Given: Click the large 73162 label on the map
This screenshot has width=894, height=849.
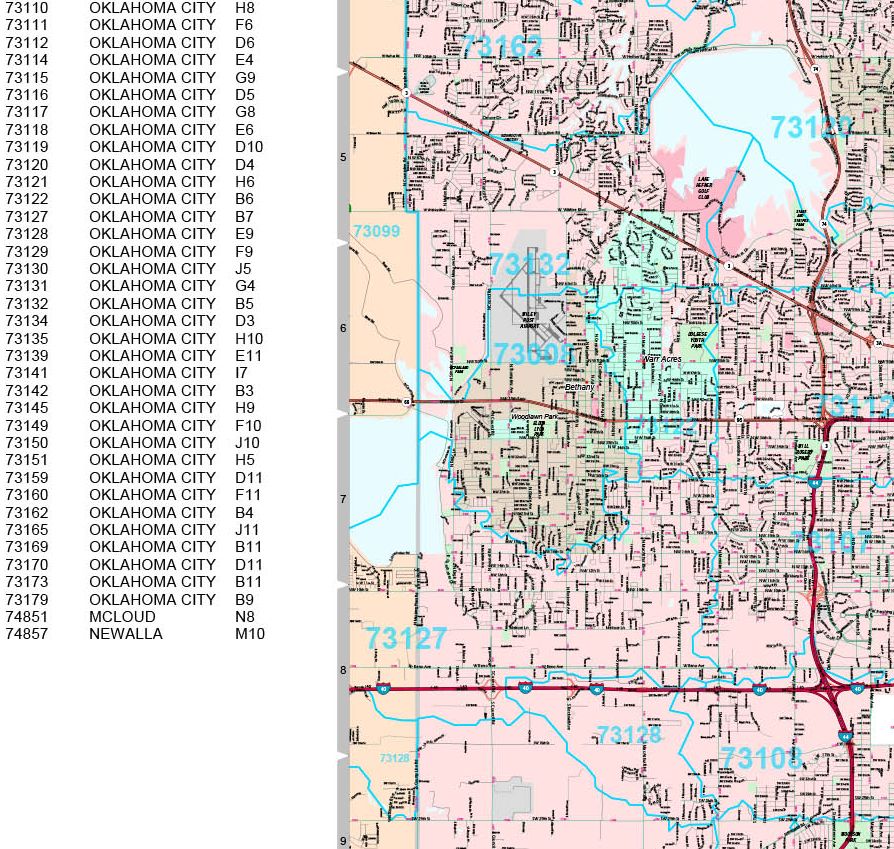Looking at the screenshot, I should coord(501,46).
